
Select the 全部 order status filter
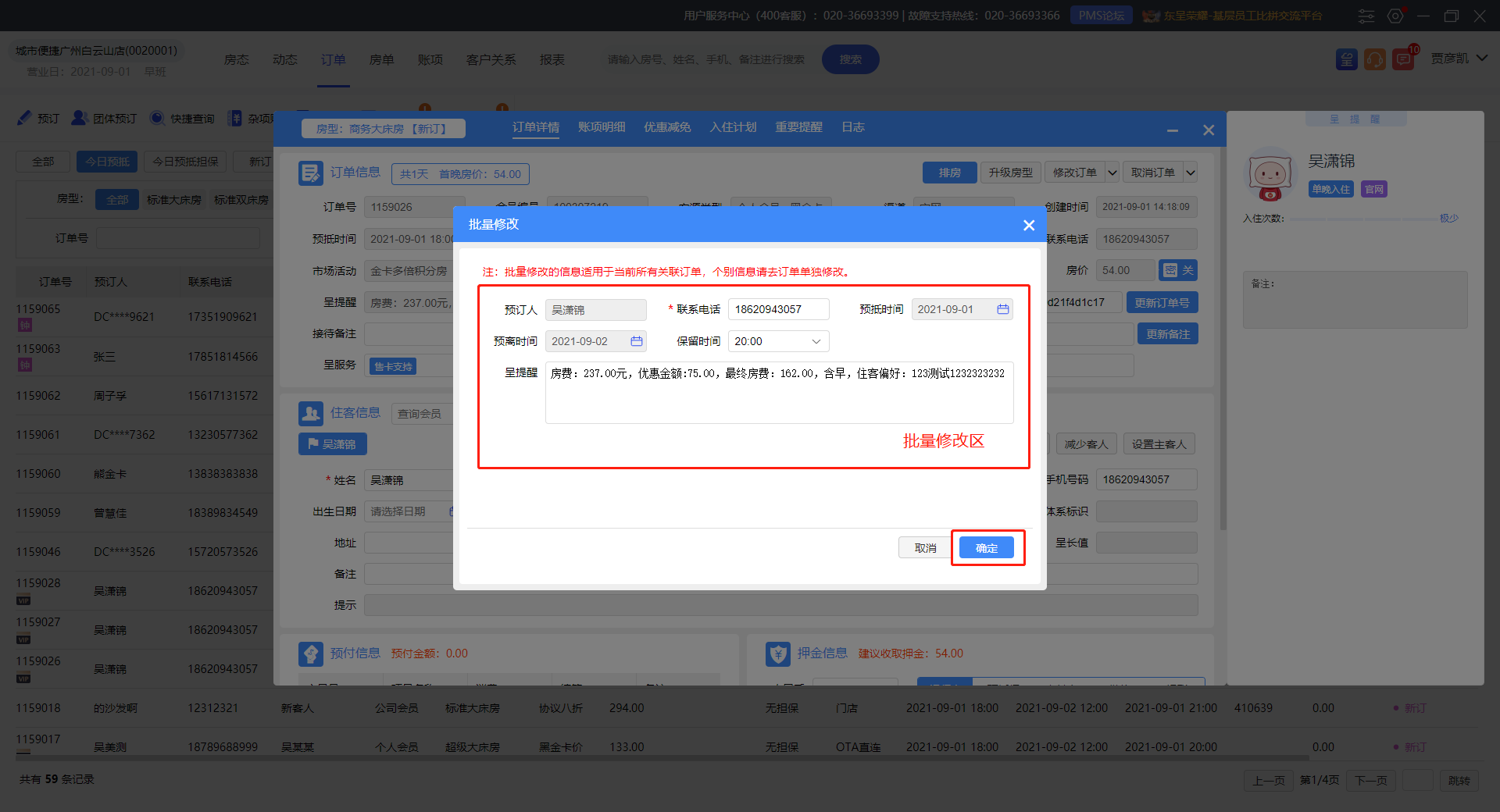pos(43,162)
